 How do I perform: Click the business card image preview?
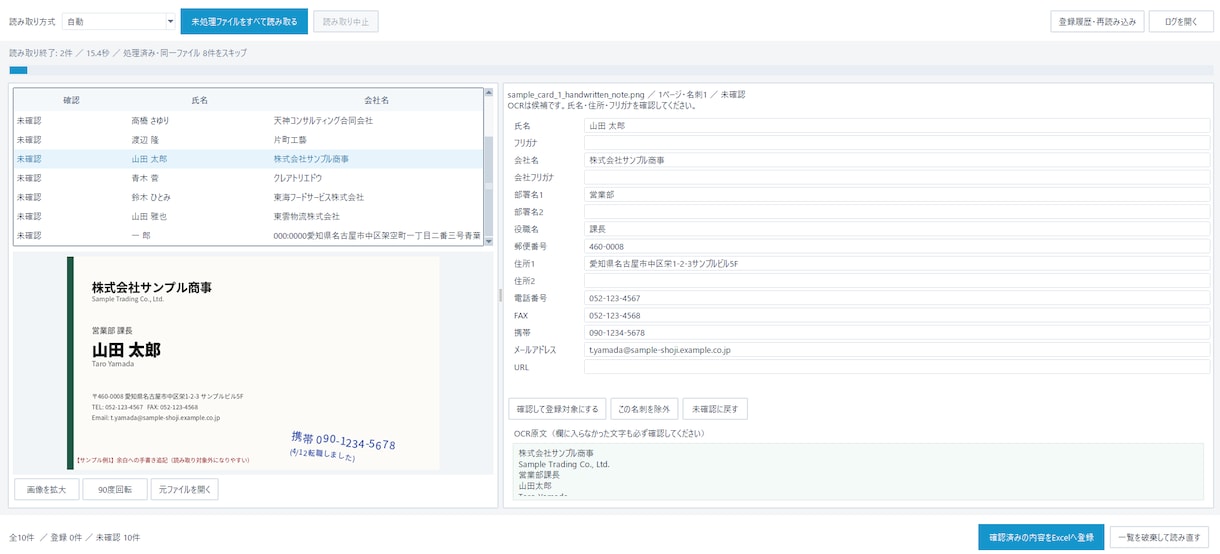pos(253,362)
